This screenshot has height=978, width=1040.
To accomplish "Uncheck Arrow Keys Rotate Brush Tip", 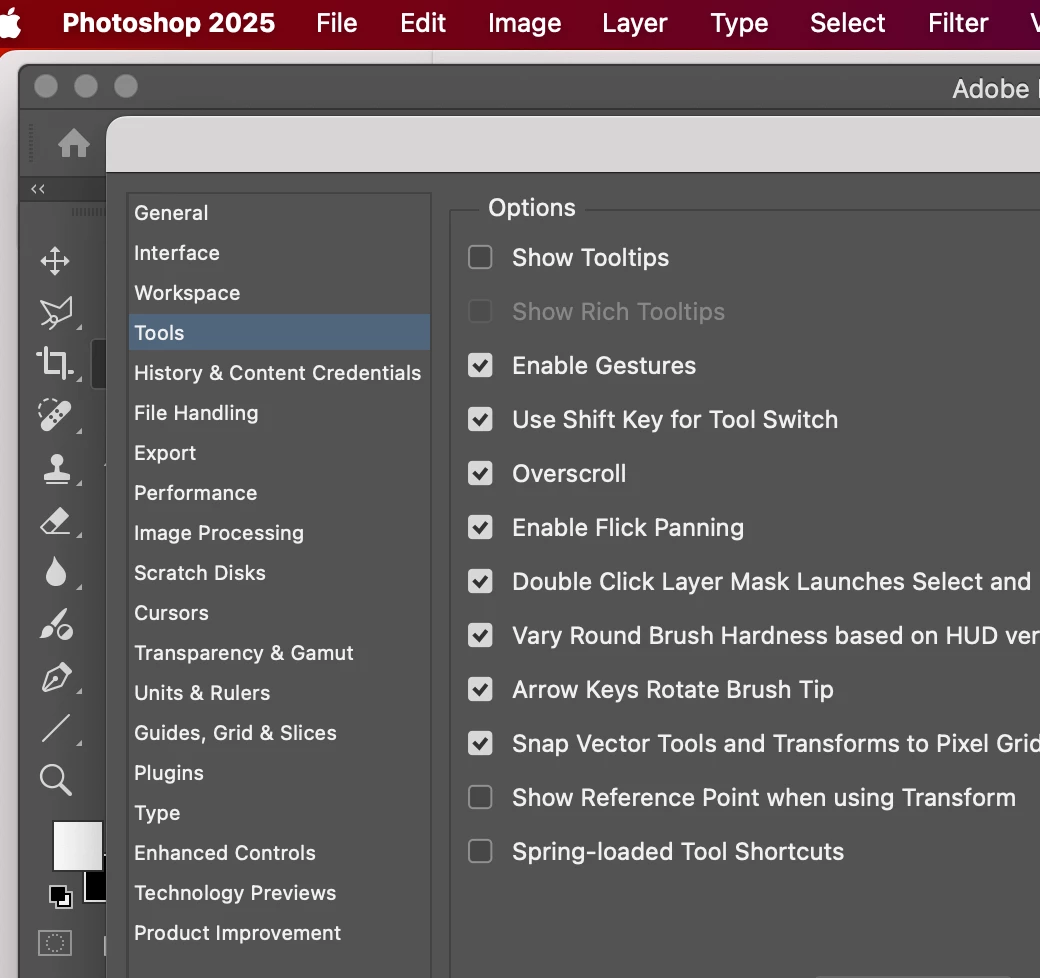I will point(480,690).
